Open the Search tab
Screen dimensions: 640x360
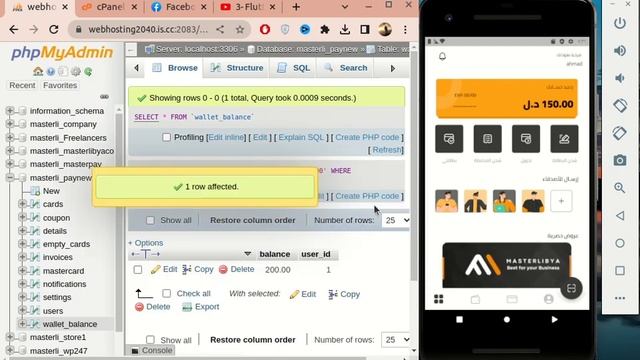click(345, 68)
